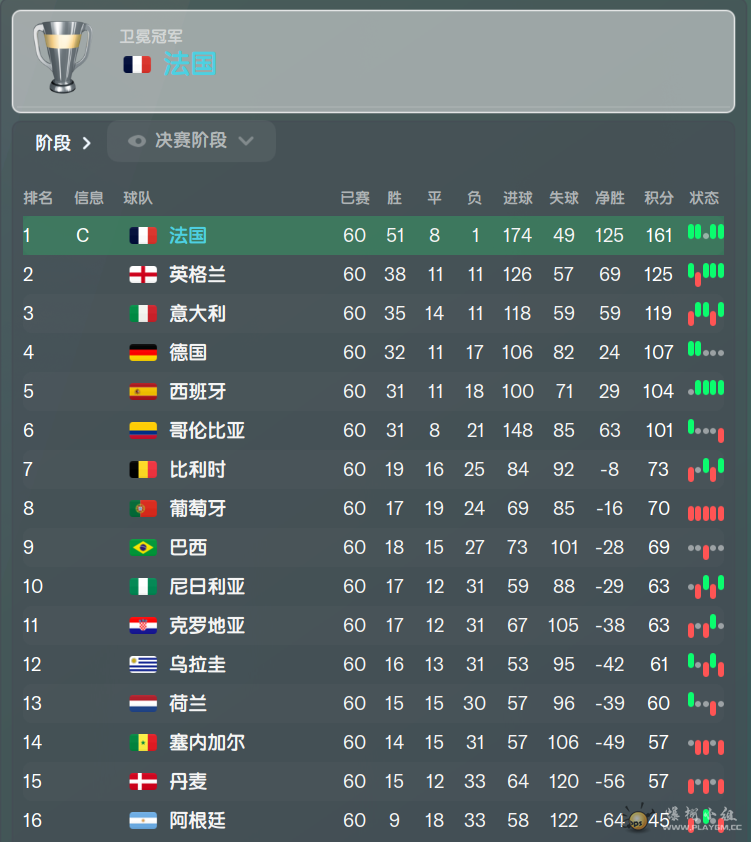Click the Germany flag icon in the table

(143, 352)
